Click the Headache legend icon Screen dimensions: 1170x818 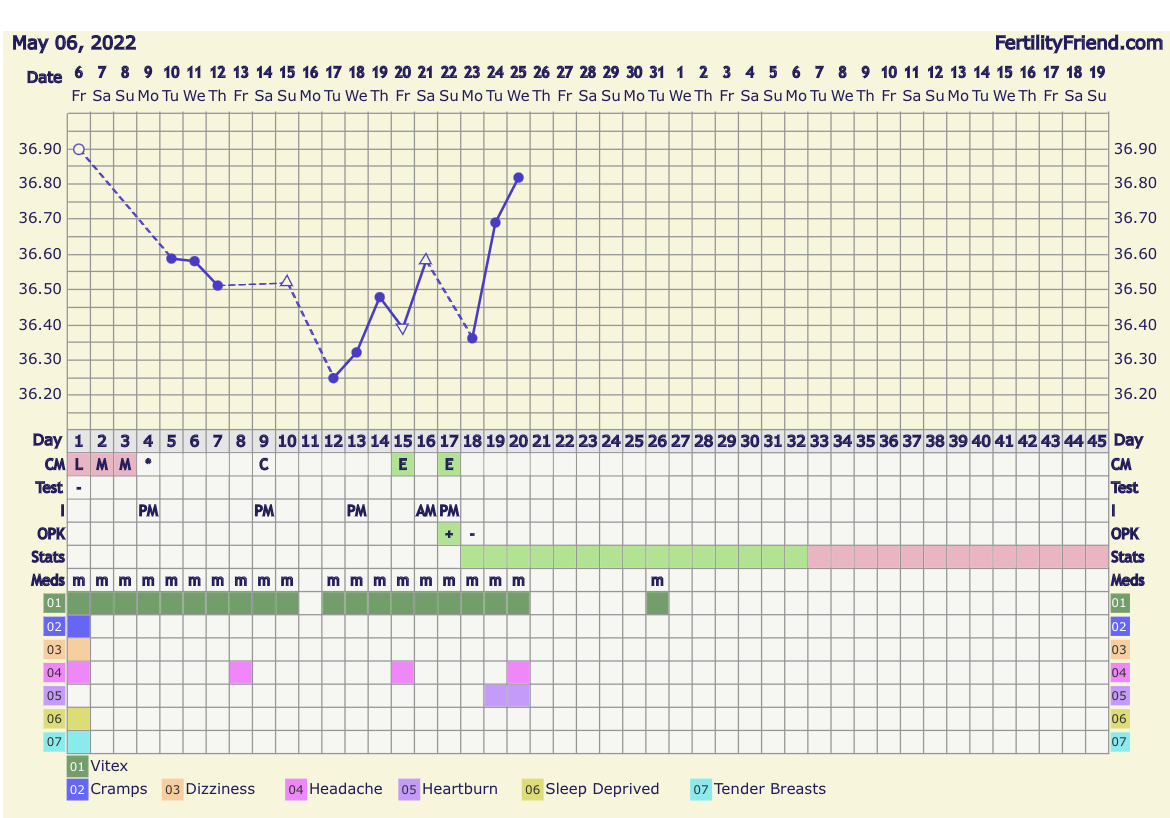[x=296, y=789]
